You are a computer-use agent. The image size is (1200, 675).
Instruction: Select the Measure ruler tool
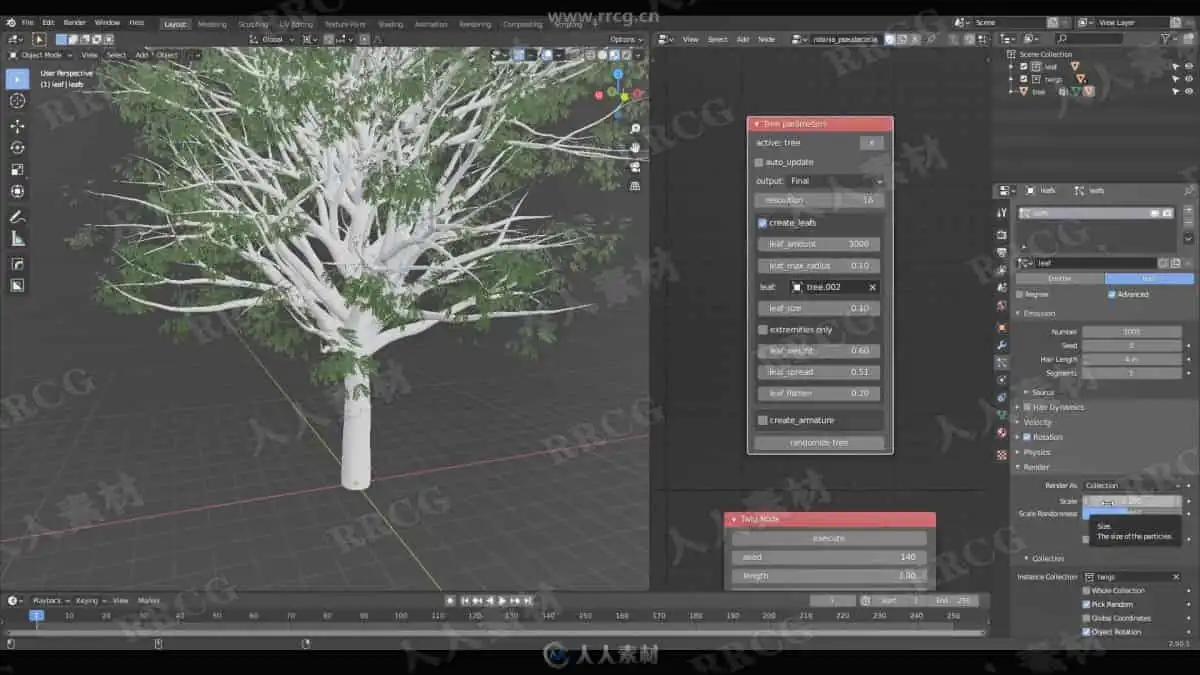tap(17, 239)
